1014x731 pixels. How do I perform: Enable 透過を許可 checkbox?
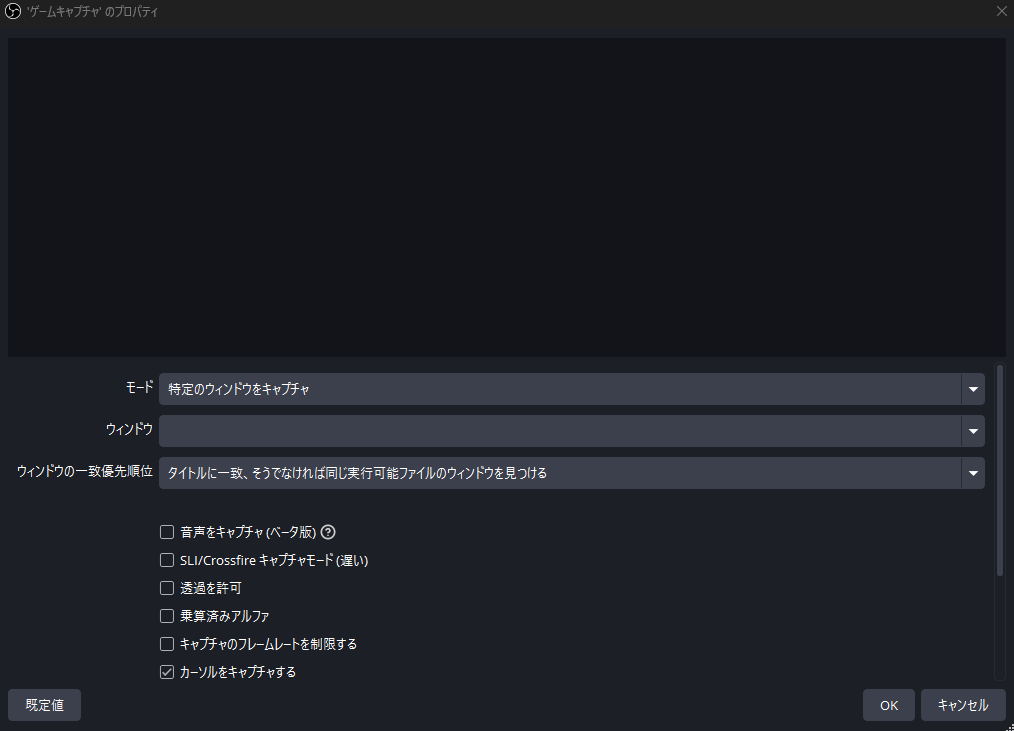[x=167, y=587]
